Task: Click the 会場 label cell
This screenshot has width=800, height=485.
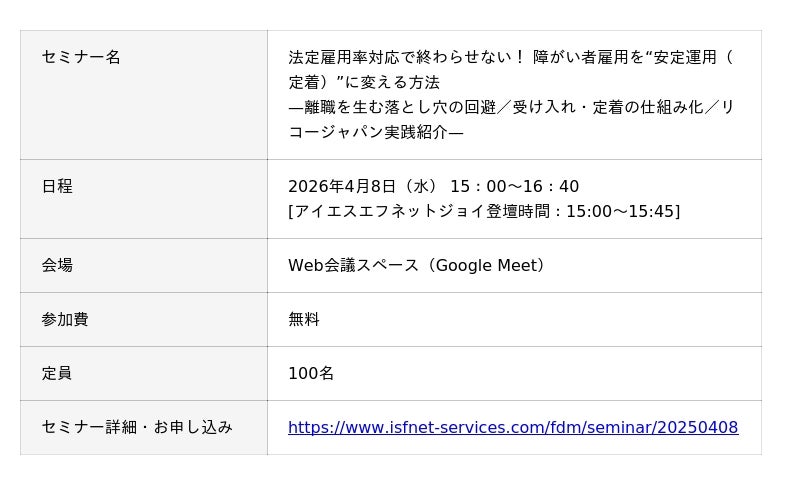Action: click(x=57, y=266)
